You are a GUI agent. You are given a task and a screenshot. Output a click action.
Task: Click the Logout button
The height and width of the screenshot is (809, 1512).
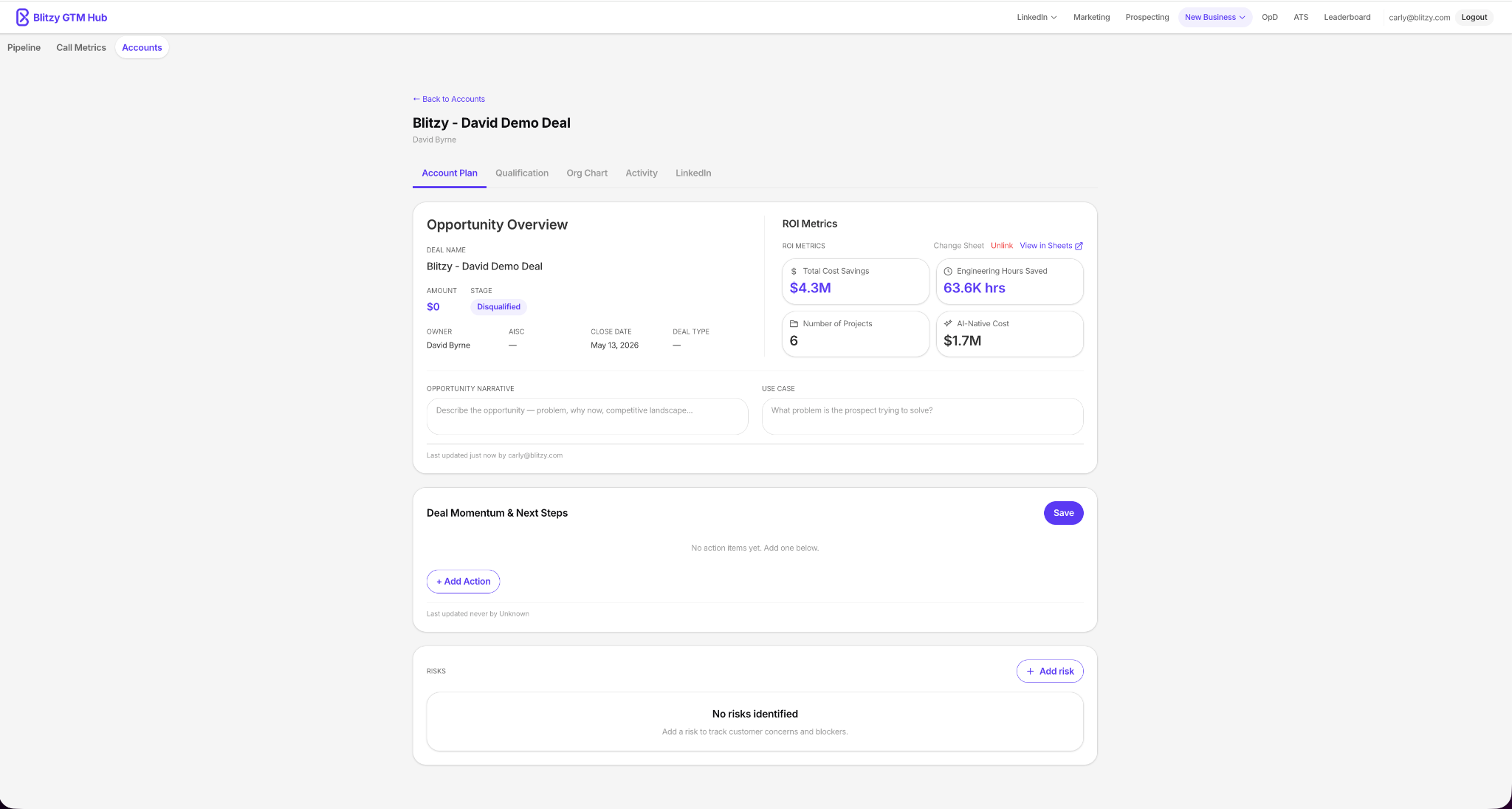pyautogui.click(x=1474, y=17)
